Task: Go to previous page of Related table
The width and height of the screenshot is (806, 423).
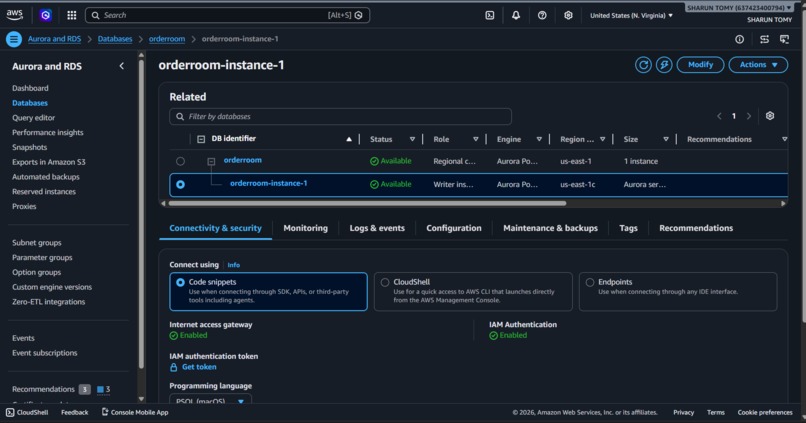Action: click(719, 116)
